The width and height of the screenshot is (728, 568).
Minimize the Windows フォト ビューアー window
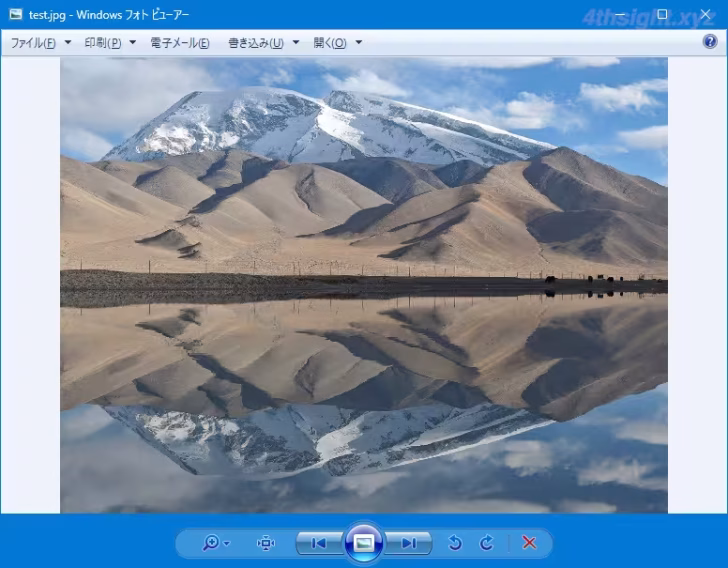620,14
